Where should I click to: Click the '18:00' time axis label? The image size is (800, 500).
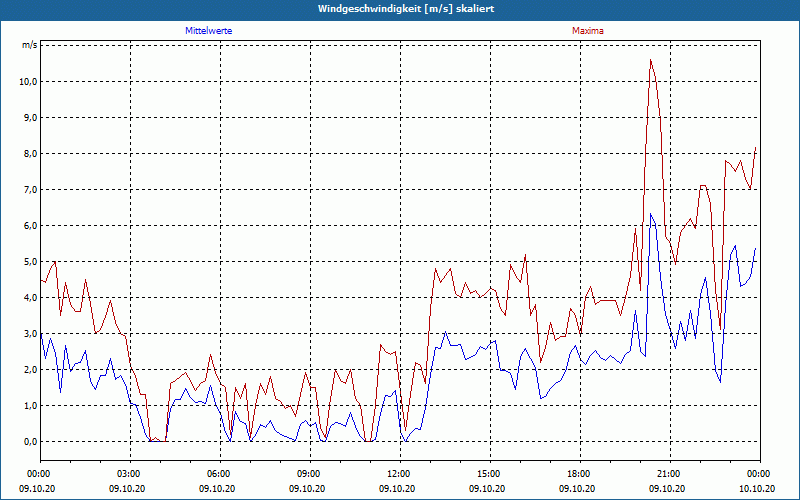[581, 474]
